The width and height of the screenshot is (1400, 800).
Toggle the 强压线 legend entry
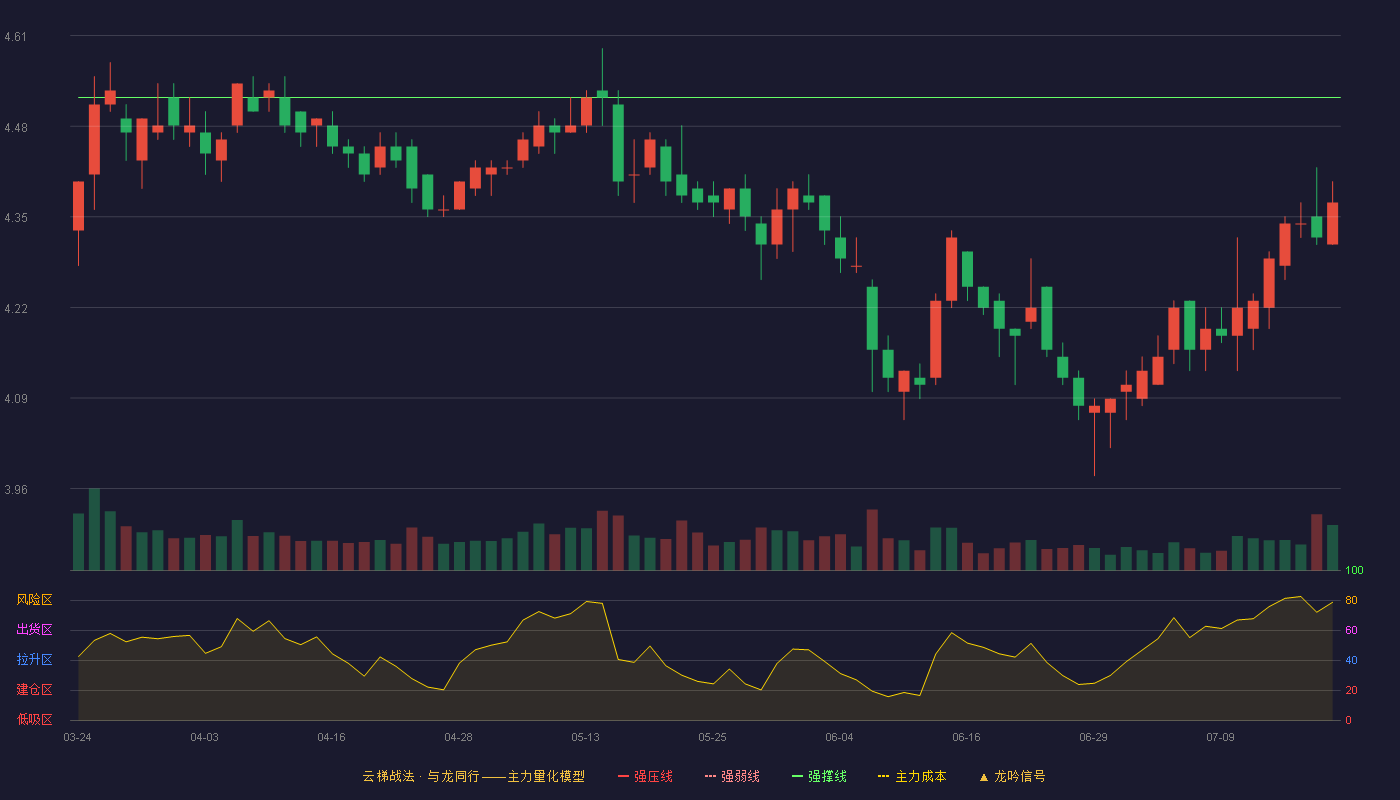(x=645, y=776)
